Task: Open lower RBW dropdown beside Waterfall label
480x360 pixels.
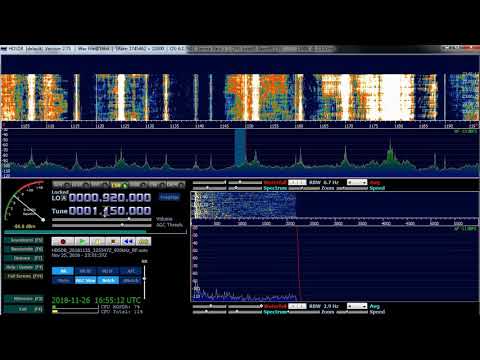Action: (x=297, y=306)
